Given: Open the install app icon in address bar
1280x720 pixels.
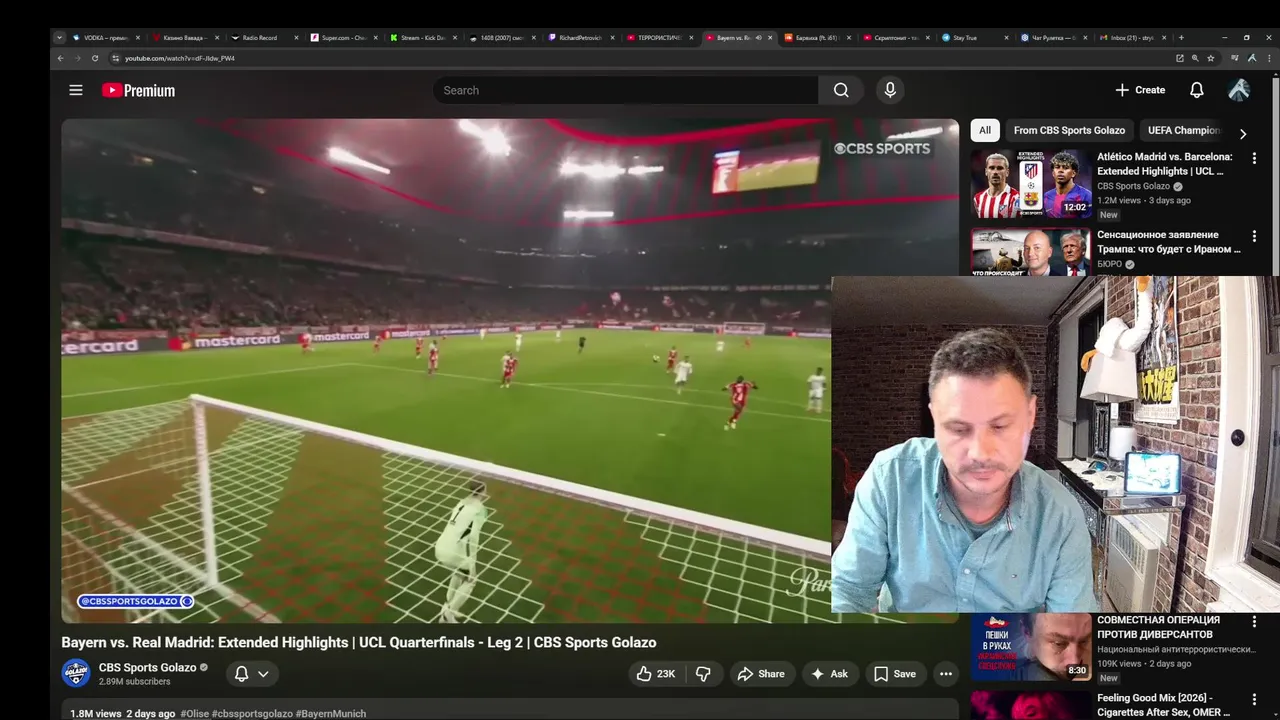Looking at the screenshot, I should click(x=1179, y=58).
